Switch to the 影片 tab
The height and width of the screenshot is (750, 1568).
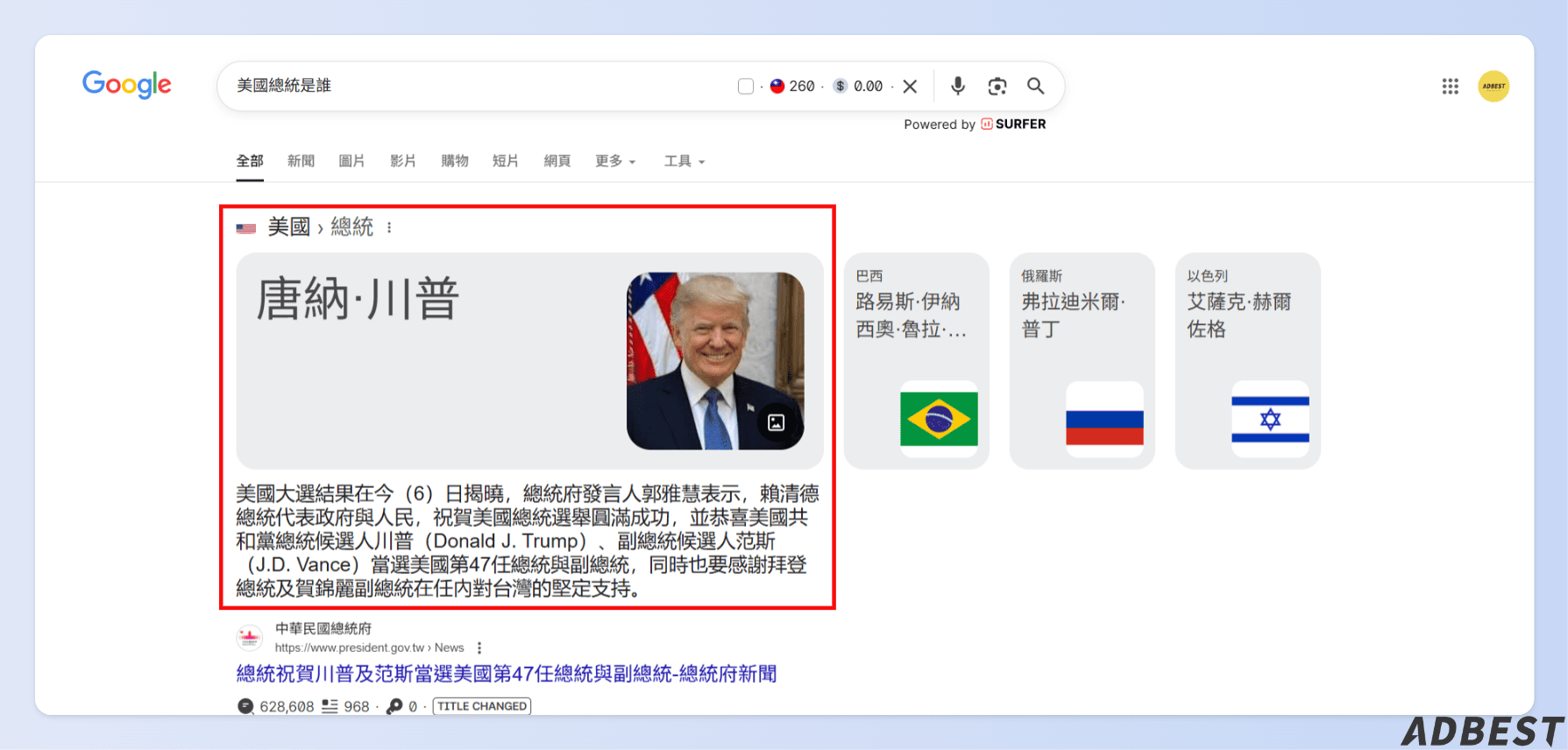[403, 160]
